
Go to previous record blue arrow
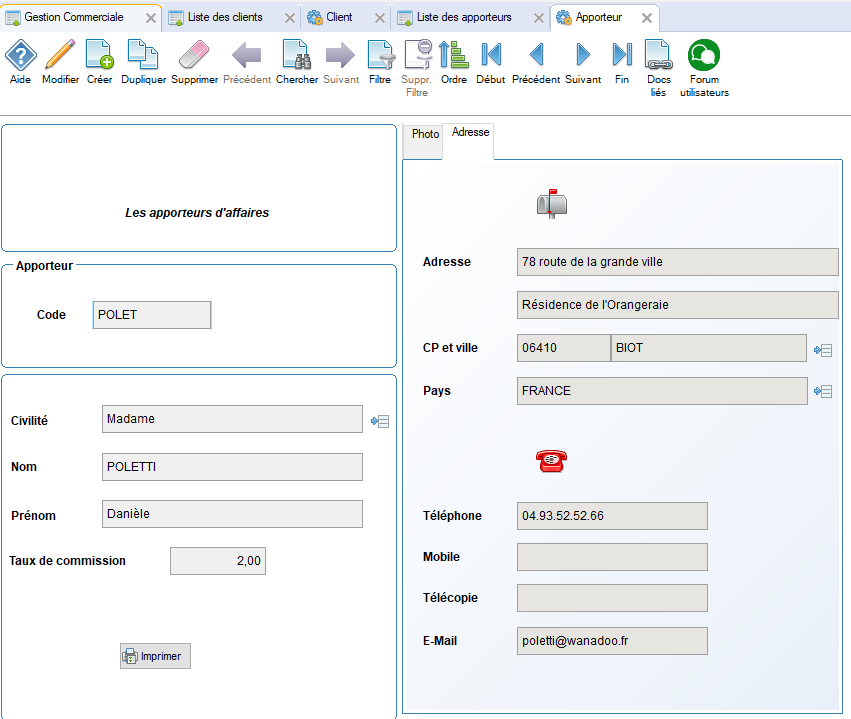coord(536,55)
